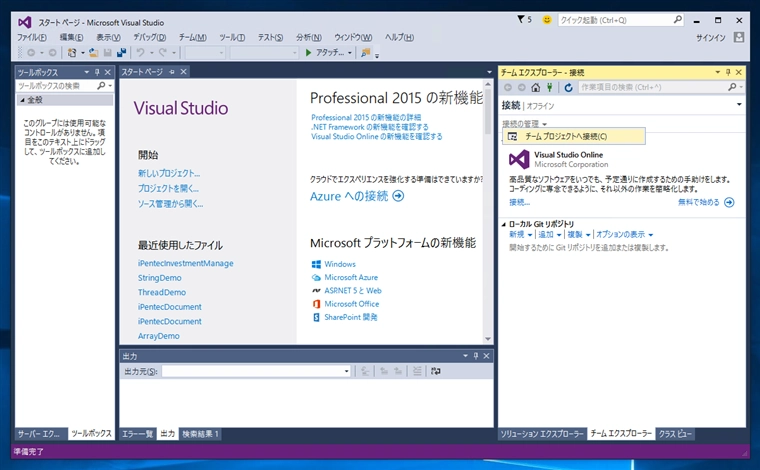Open the 分析(N) menu
This screenshot has height=470, width=760.
[309, 37]
